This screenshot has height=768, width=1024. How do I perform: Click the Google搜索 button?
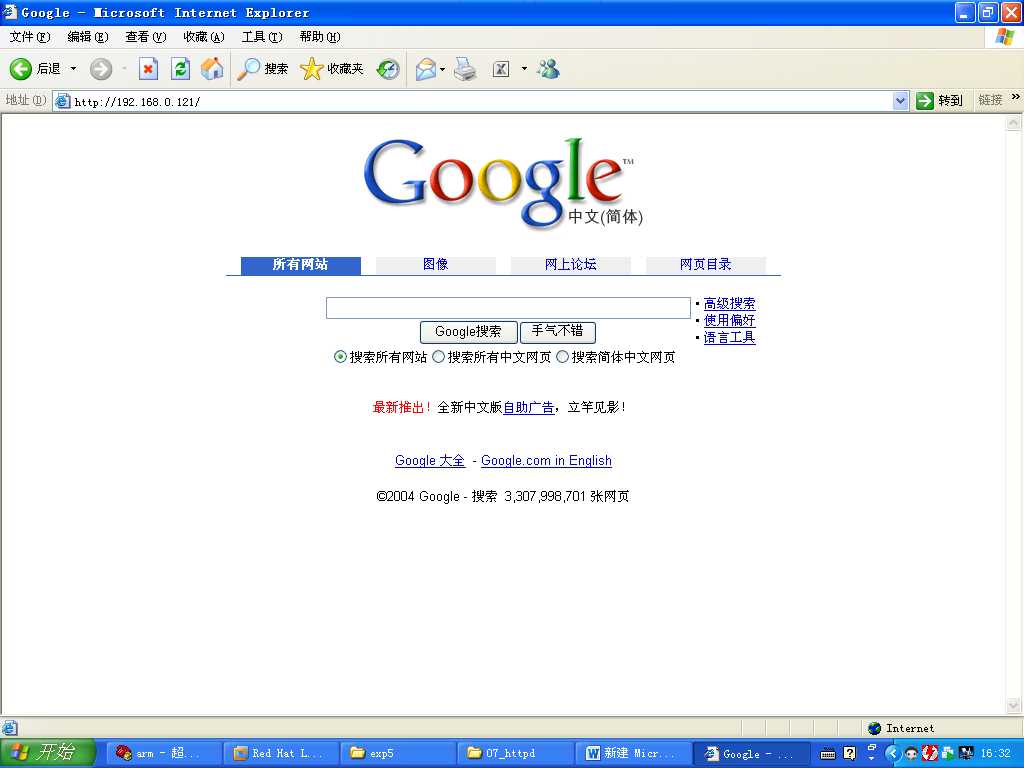[468, 332]
